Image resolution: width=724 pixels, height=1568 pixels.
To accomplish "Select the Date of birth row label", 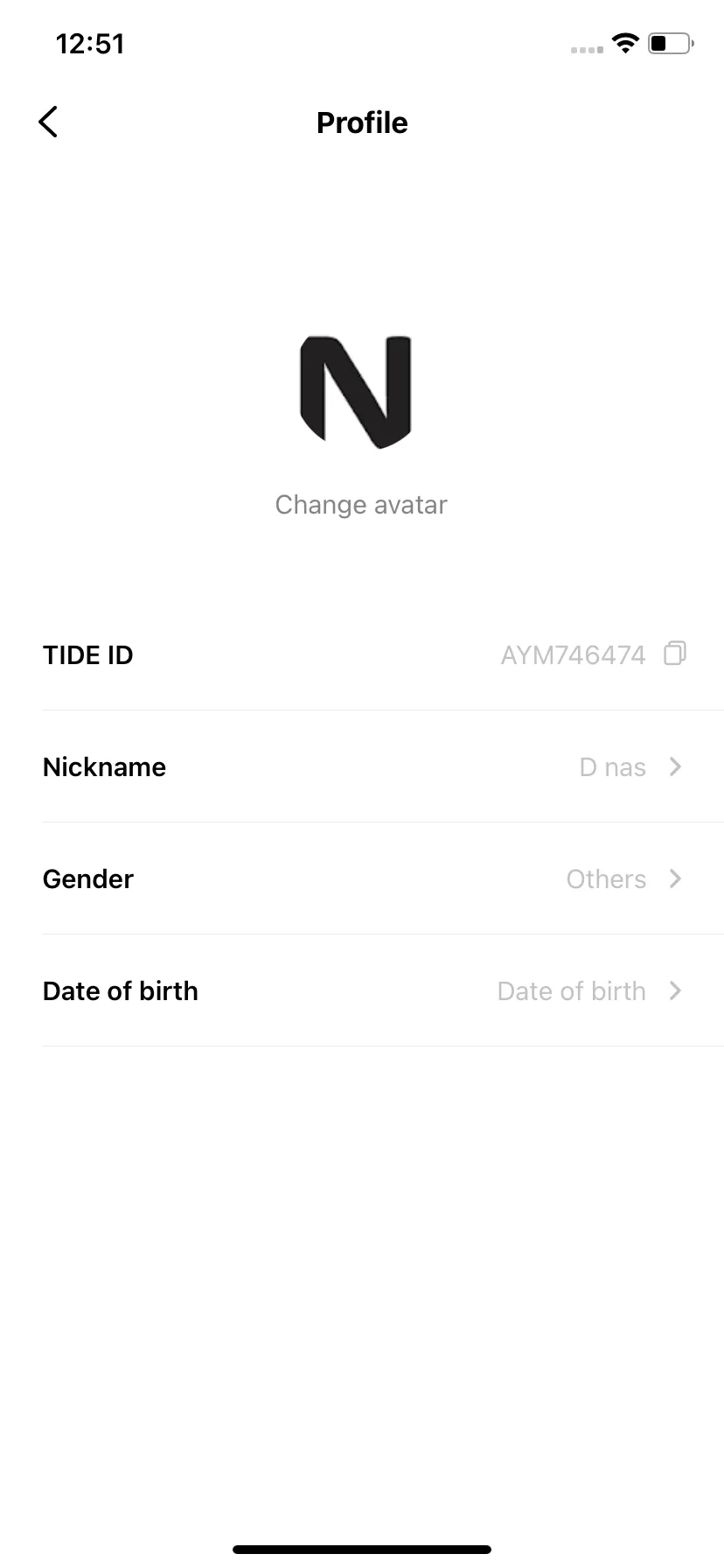I will [121, 991].
